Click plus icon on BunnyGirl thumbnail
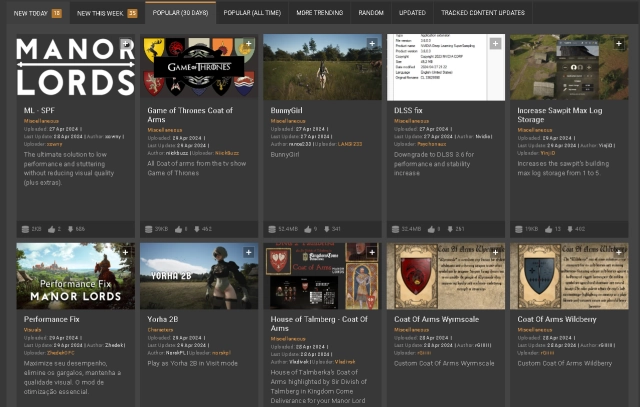This screenshot has width=640, height=407. pyautogui.click(x=372, y=44)
